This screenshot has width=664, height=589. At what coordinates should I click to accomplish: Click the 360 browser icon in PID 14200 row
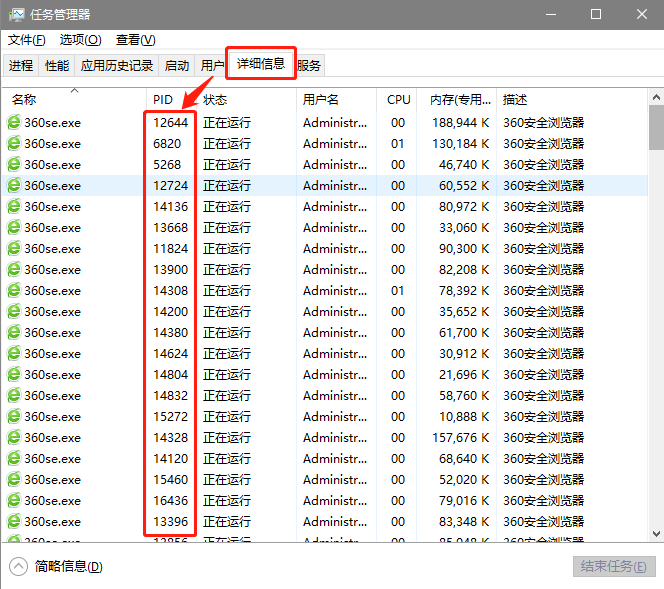click(x=14, y=311)
